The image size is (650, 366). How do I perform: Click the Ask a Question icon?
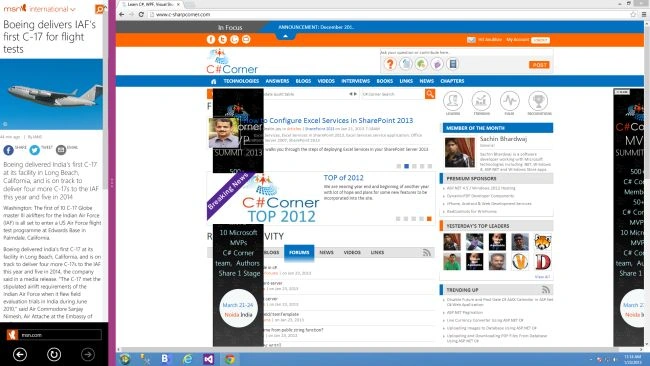tap(390, 64)
